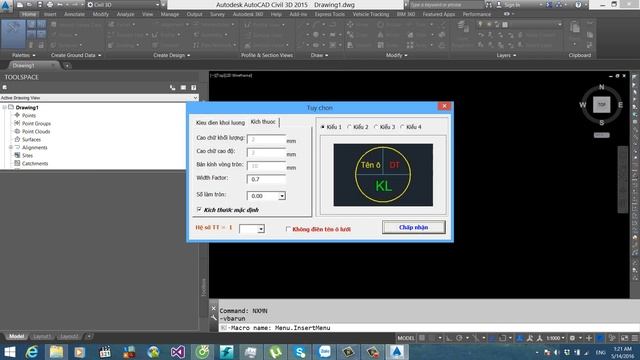This screenshot has height=360, width=640.
Task: Select Points in the Toolspace tree
Action: pos(29,116)
